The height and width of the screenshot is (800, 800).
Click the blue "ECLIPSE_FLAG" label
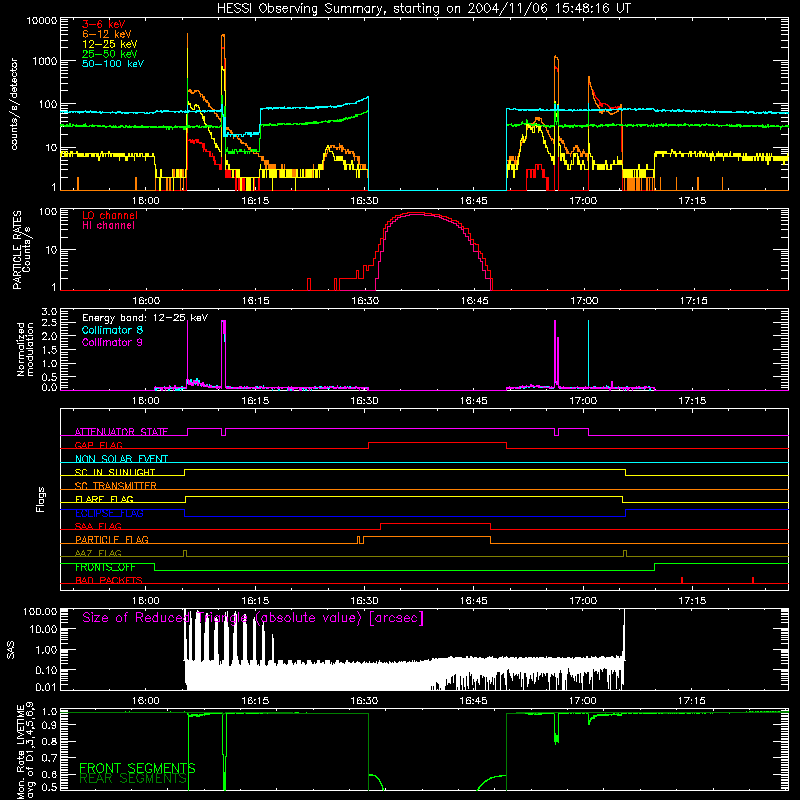109,513
